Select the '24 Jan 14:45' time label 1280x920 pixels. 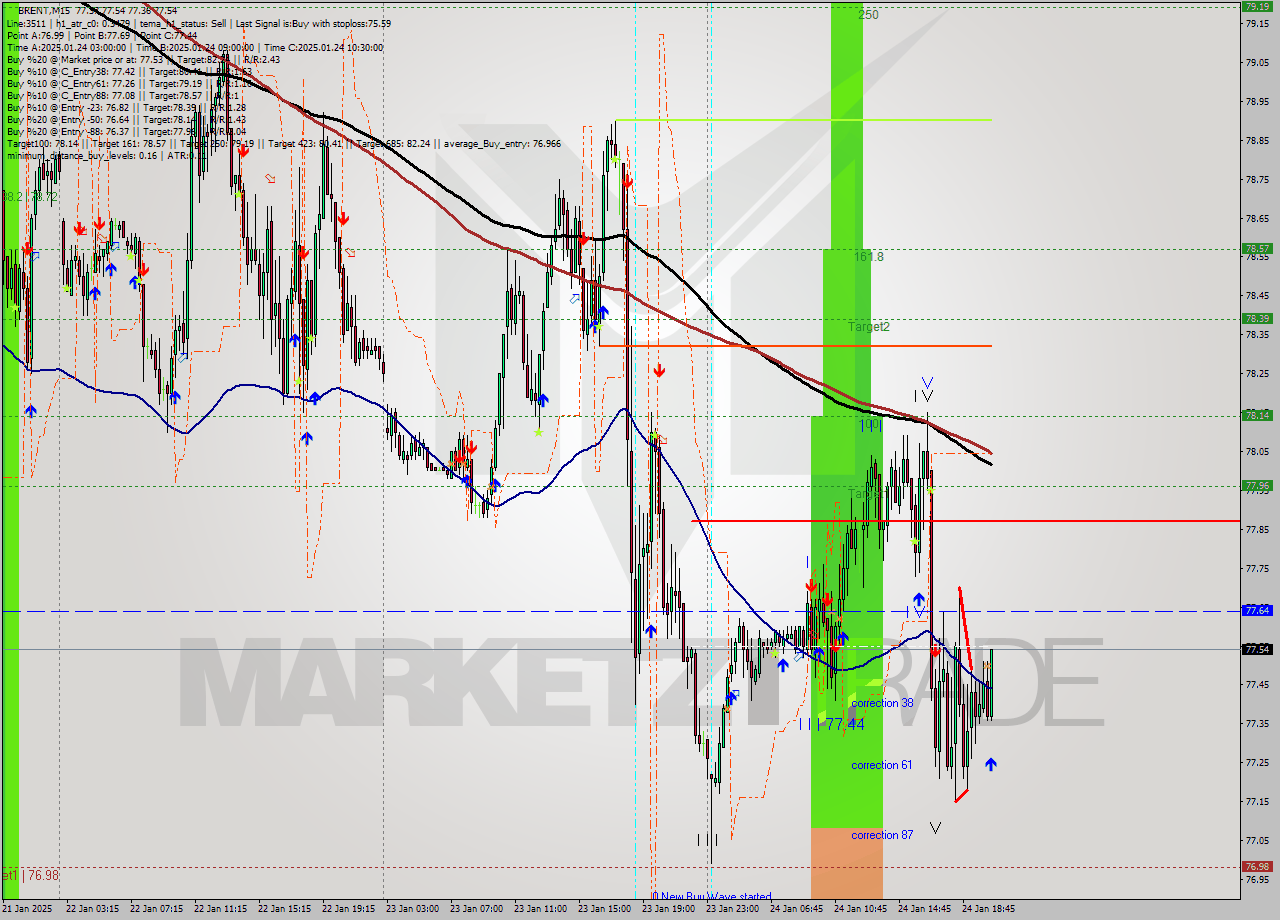(925, 909)
